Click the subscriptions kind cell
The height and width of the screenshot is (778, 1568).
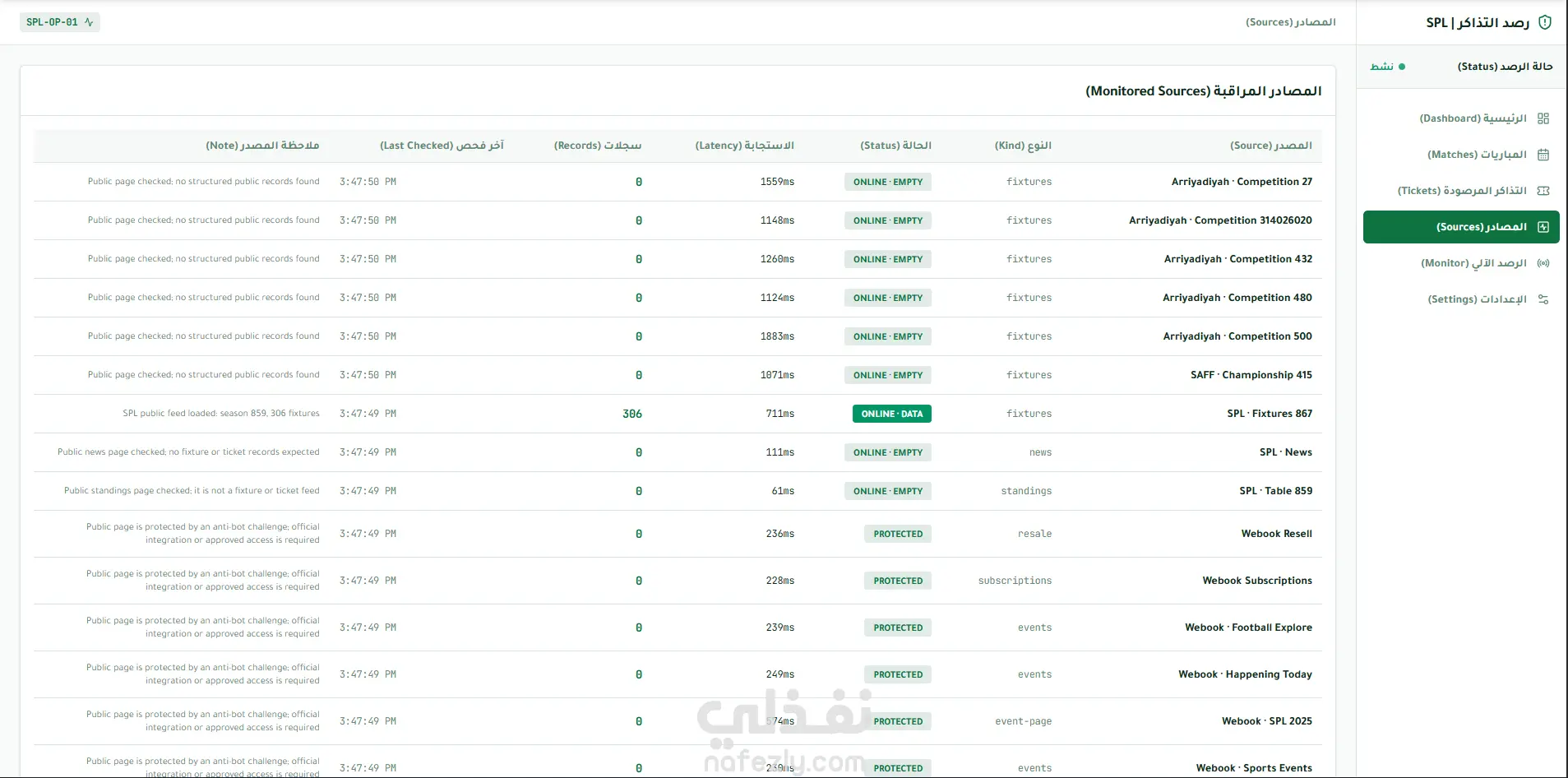[1015, 581]
